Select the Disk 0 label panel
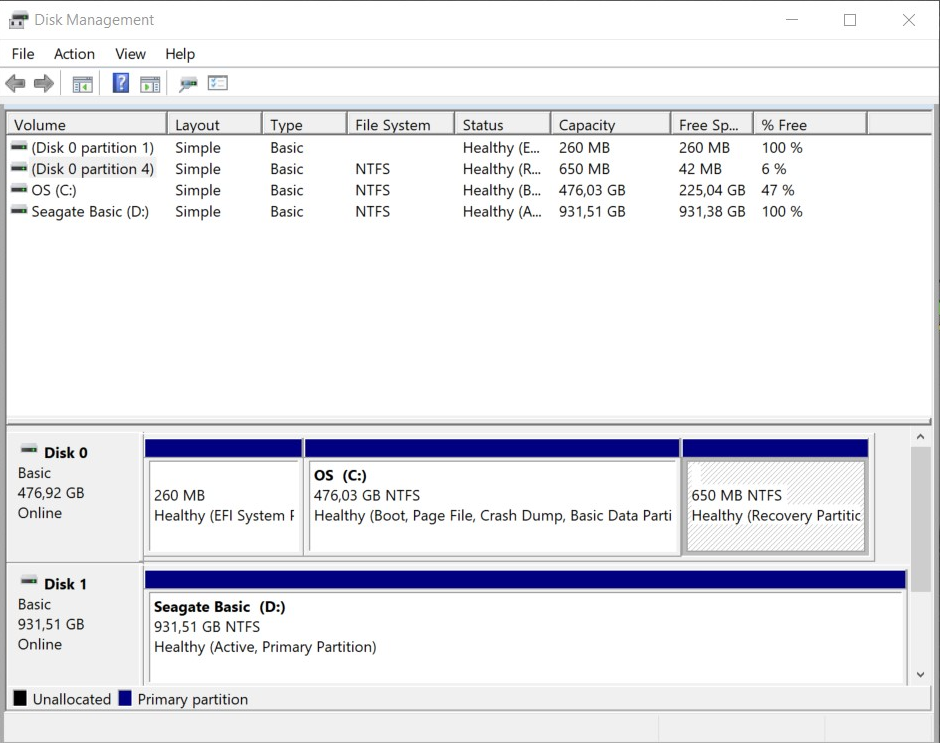The width and height of the screenshot is (940, 743). tap(74, 497)
